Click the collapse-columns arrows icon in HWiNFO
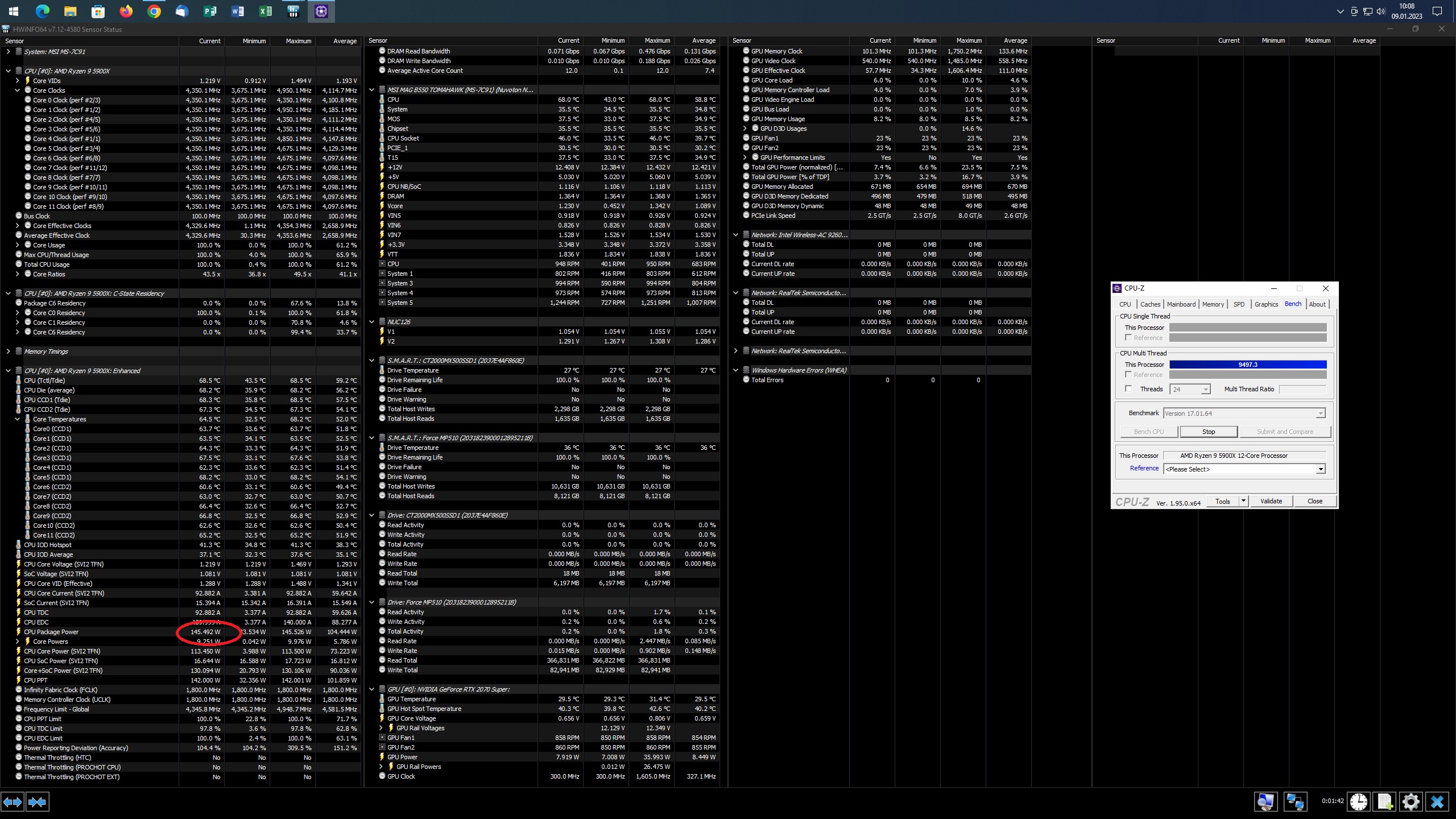 tap(38, 802)
